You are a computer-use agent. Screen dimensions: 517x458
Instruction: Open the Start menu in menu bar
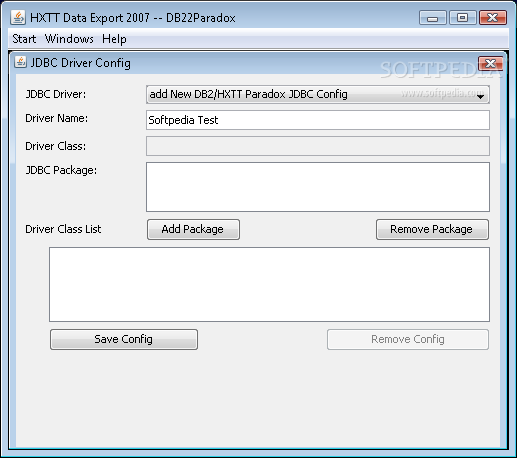pos(24,39)
